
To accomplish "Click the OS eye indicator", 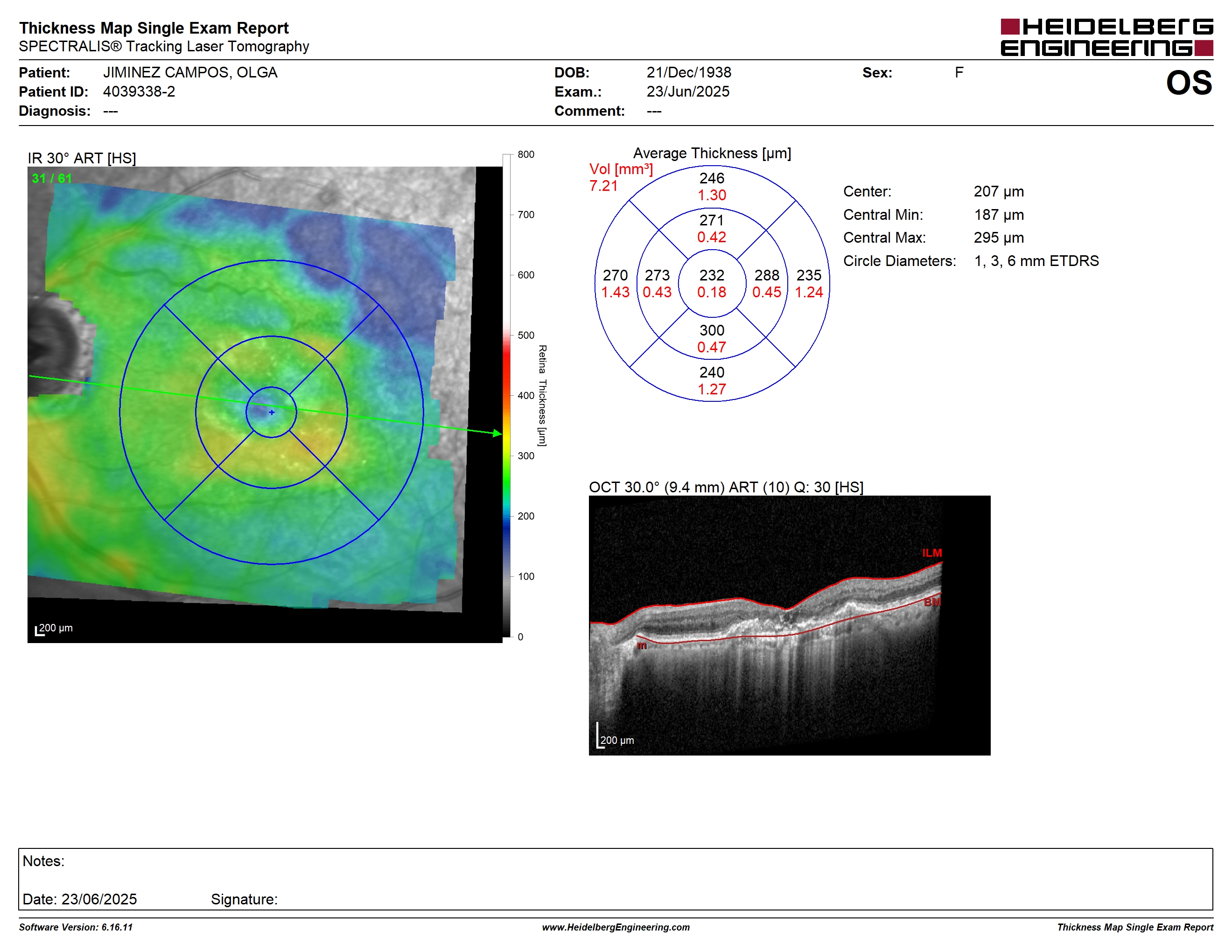I will coord(1189,83).
